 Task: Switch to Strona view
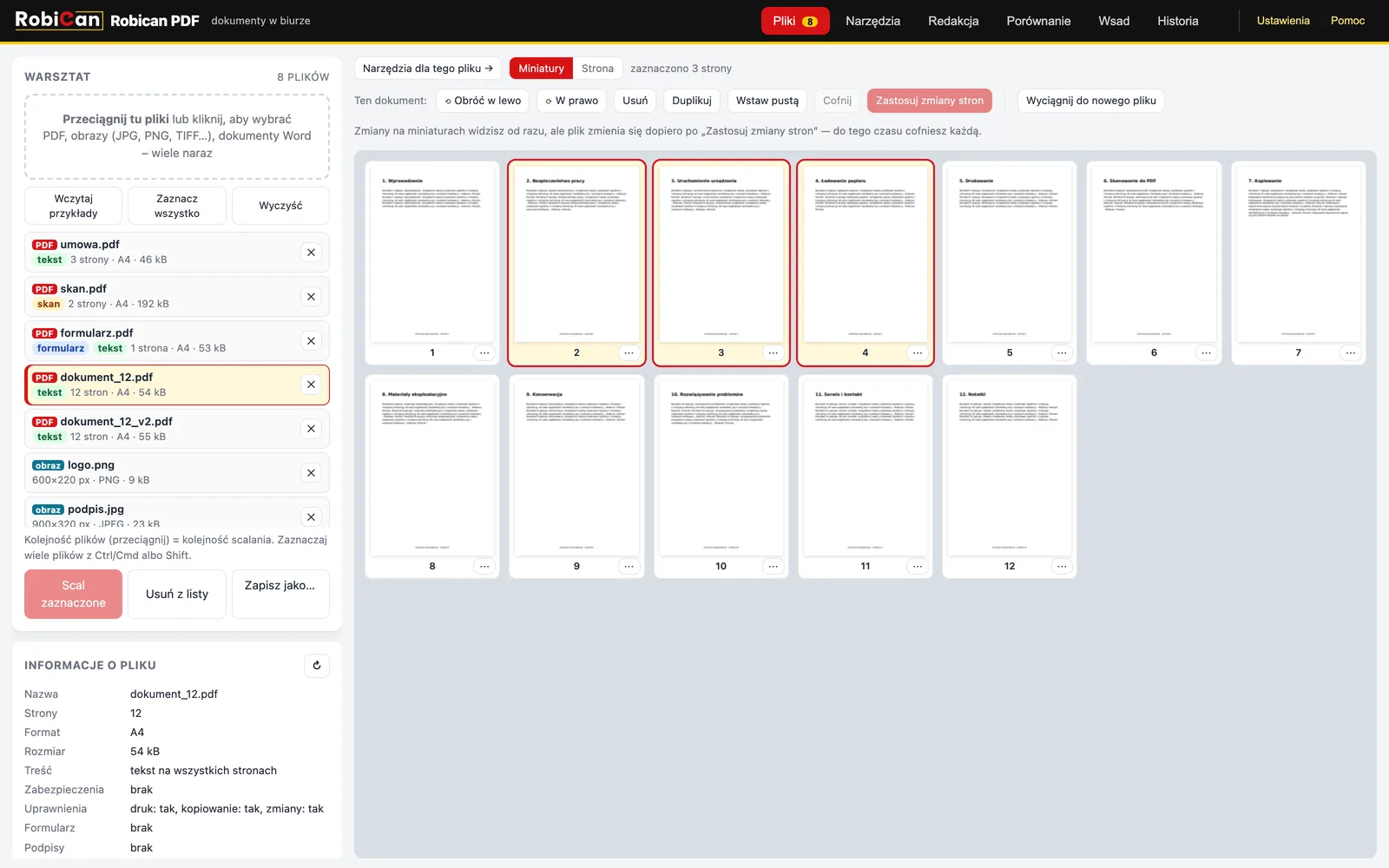click(597, 69)
